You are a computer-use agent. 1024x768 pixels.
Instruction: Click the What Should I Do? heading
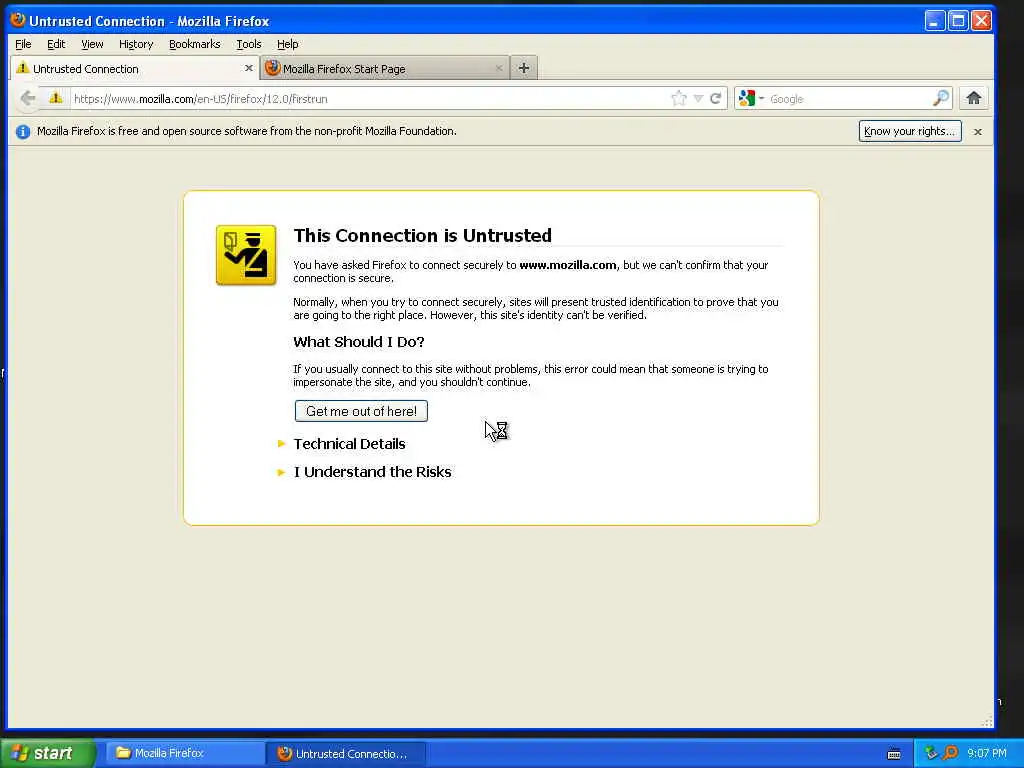[x=359, y=342]
